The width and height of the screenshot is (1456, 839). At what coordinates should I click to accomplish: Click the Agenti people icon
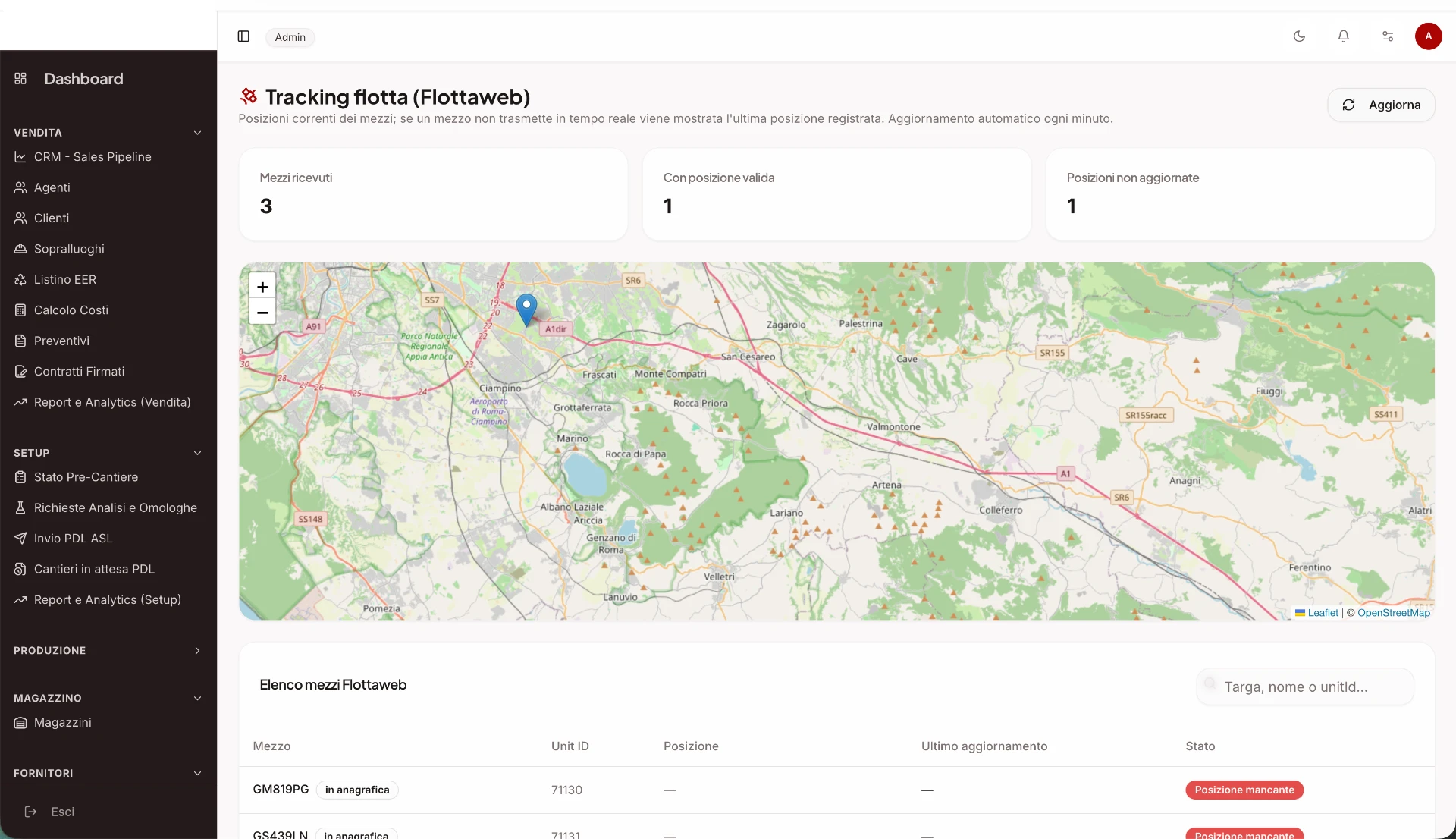(20, 187)
